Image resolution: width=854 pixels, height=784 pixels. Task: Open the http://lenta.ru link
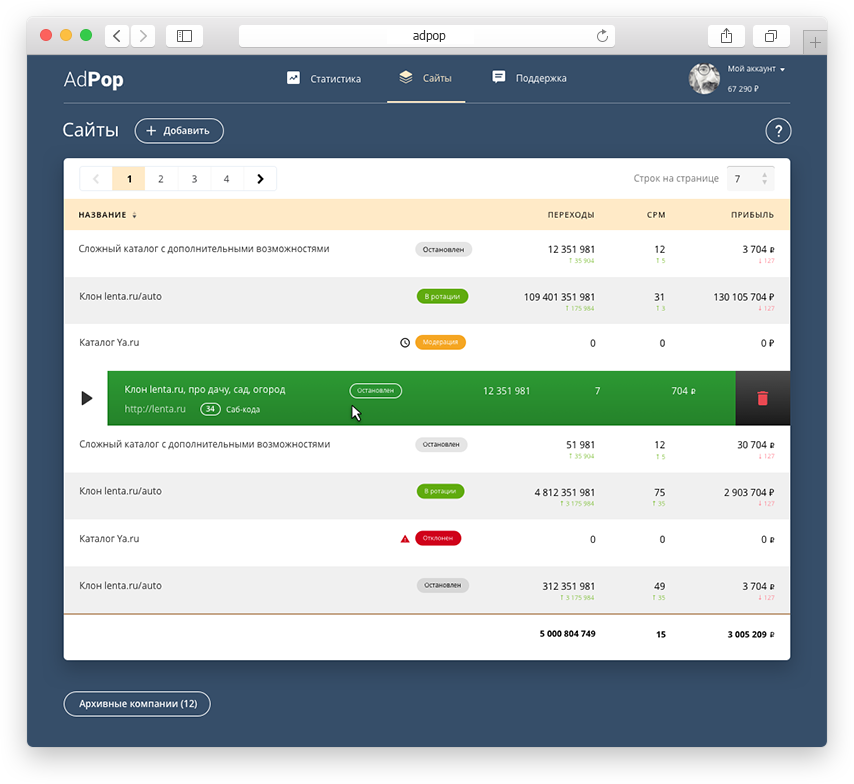point(155,409)
